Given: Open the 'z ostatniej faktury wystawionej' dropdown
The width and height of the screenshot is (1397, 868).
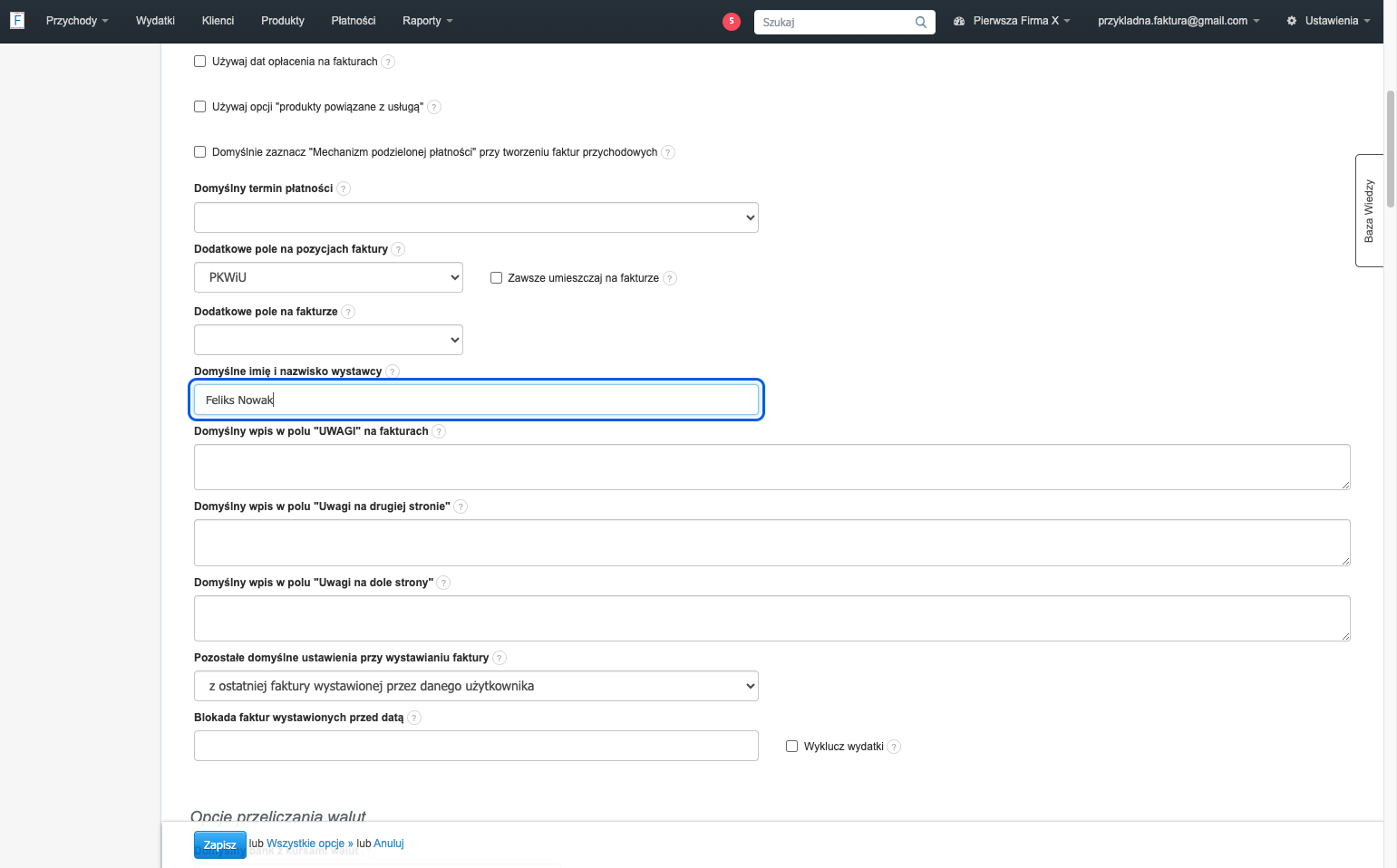Looking at the screenshot, I should click(x=476, y=686).
